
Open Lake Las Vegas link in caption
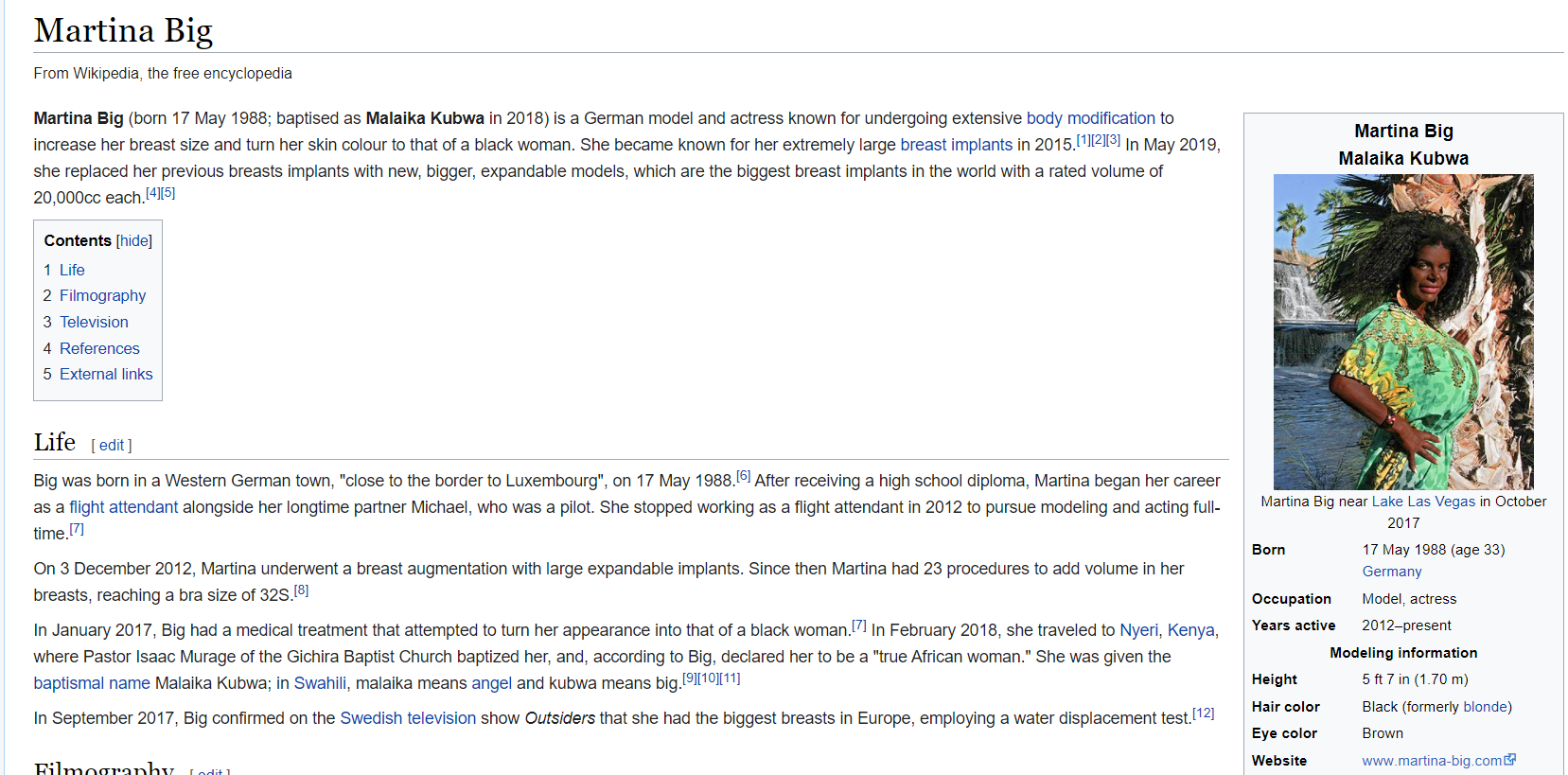1423,502
